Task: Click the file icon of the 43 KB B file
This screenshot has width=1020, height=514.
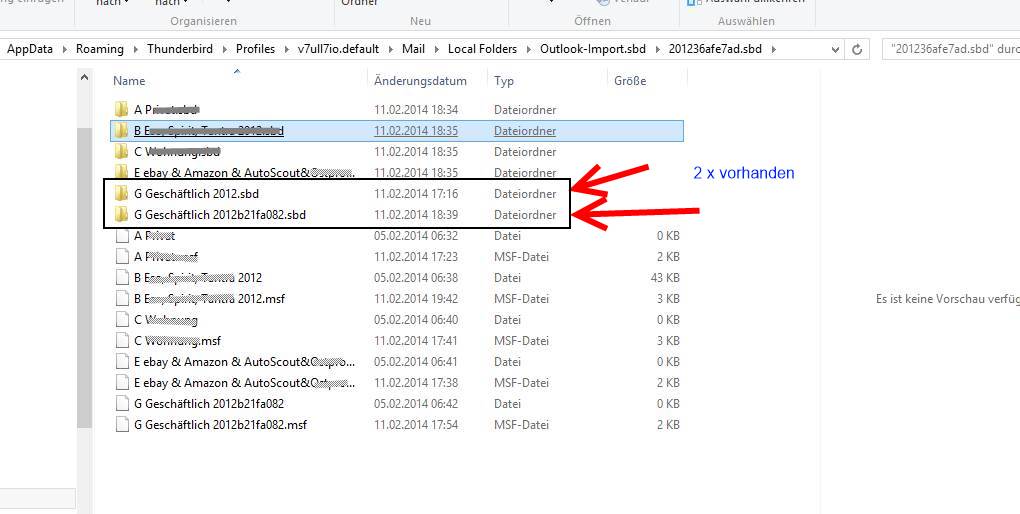Action: [122, 277]
